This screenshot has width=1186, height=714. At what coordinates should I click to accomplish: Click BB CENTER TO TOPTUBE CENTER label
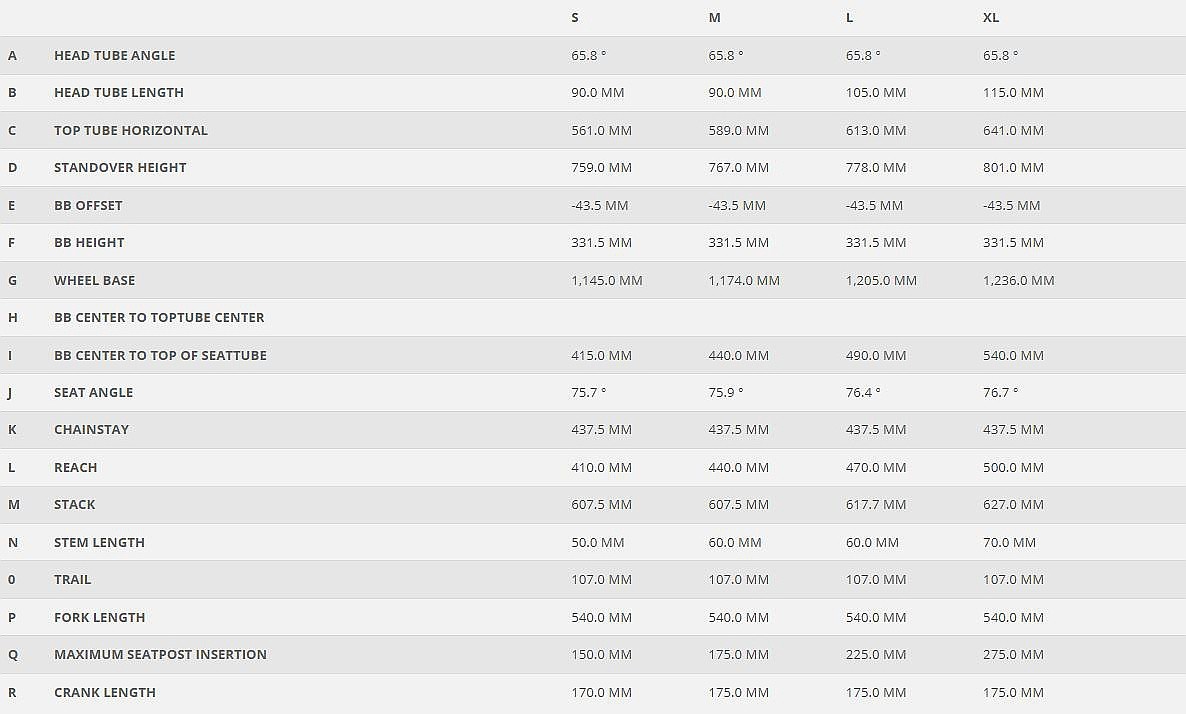click(x=159, y=318)
